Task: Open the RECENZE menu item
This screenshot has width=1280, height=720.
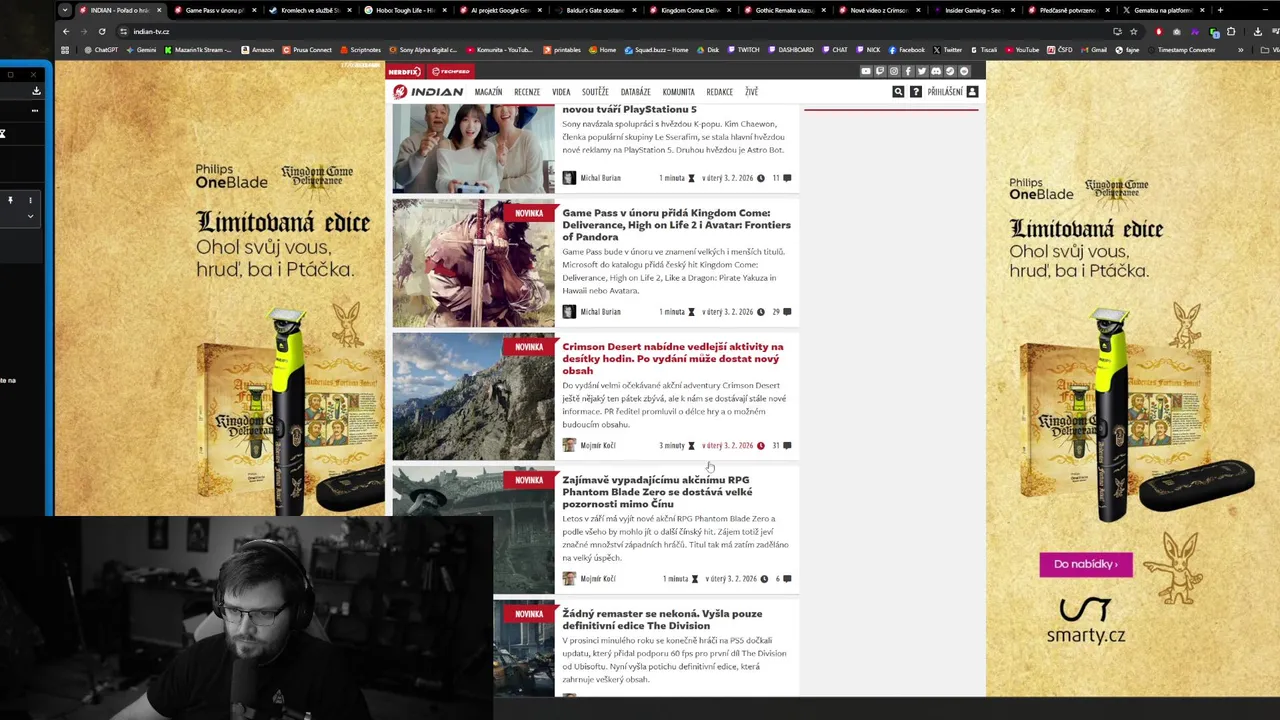Action: [x=527, y=92]
